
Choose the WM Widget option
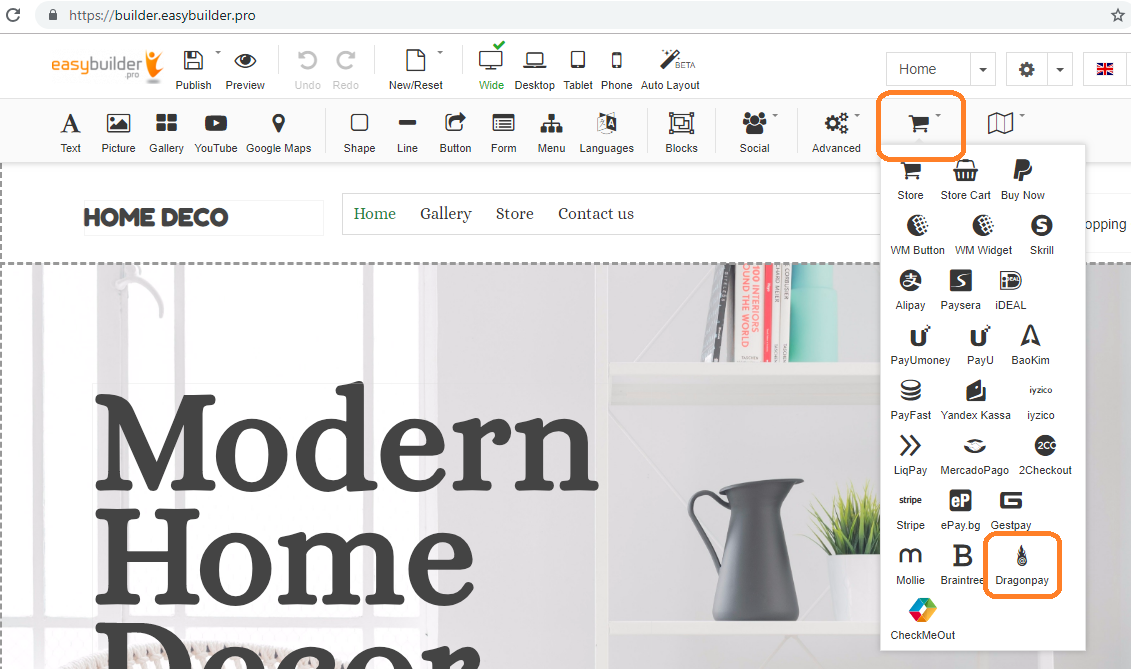tap(983, 235)
